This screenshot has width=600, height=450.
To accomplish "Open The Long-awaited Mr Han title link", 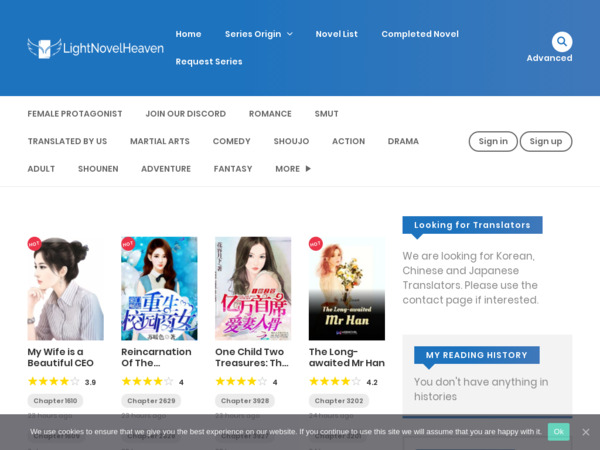I will [x=347, y=357].
